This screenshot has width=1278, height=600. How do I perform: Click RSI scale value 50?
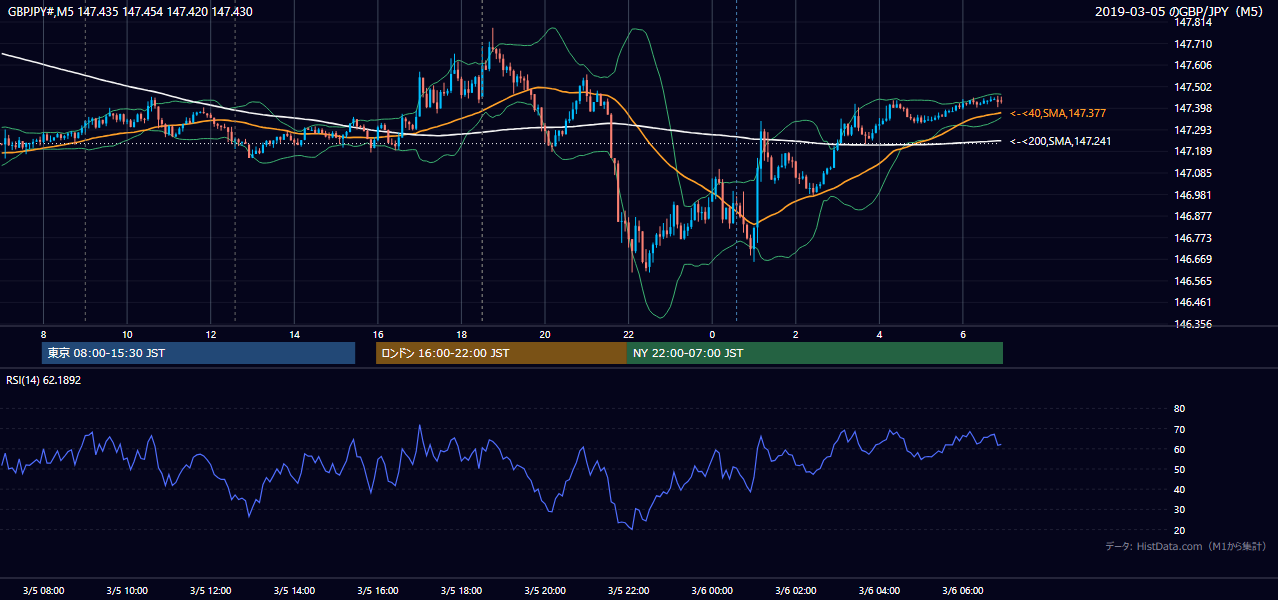pyautogui.click(x=1179, y=469)
